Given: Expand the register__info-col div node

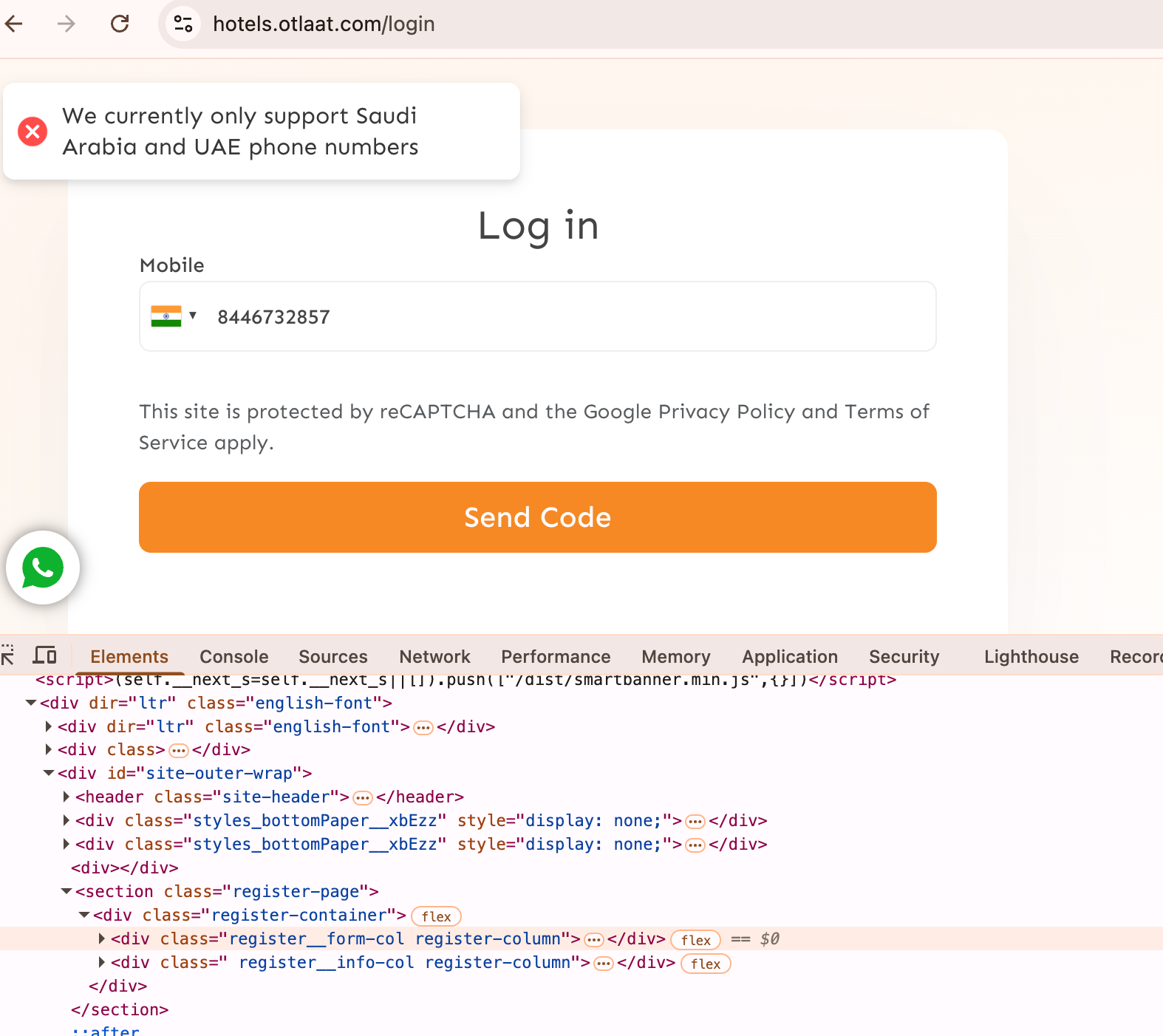Looking at the screenshot, I should 102,962.
